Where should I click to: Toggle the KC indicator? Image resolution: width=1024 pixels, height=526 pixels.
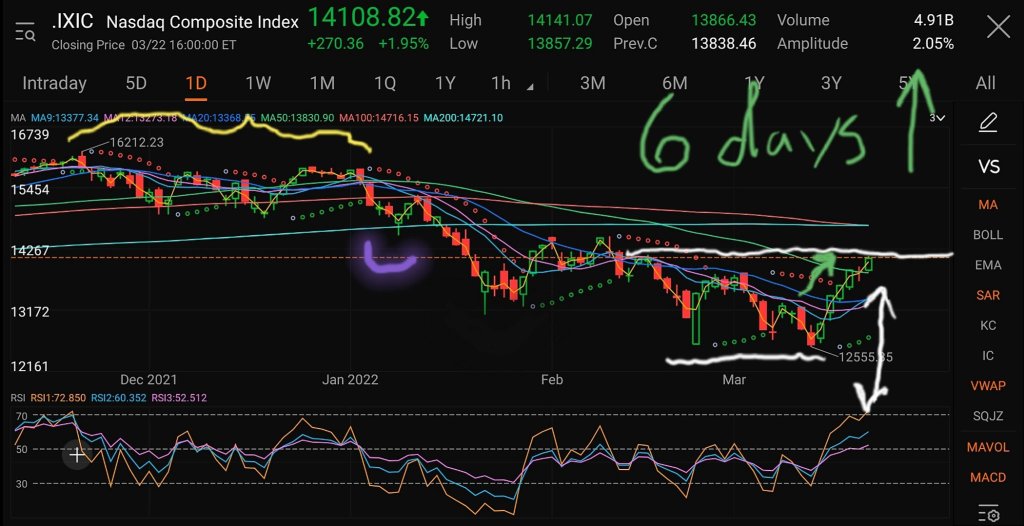tap(988, 325)
